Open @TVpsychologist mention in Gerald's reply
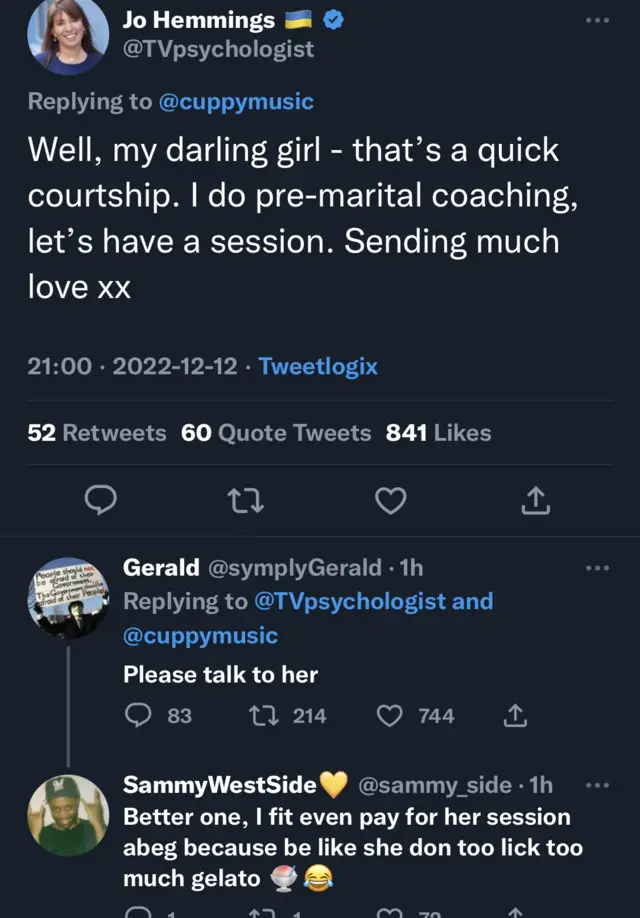Image resolution: width=640 pixels, height=918 pixels. (347, 601)
